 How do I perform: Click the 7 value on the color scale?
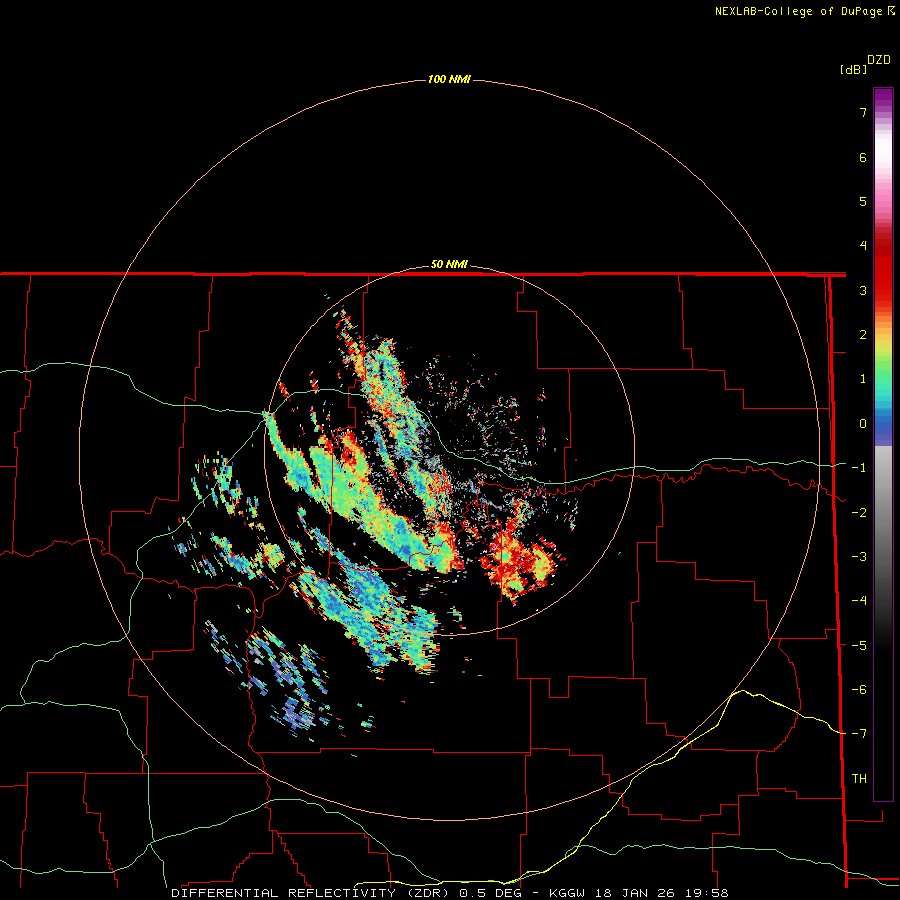click(x=863, y=112)
